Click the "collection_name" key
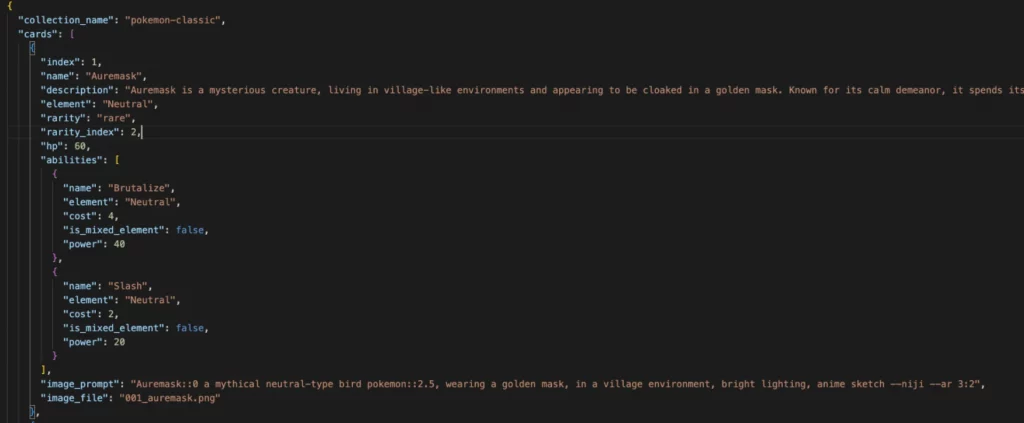The width and height of the screenshot is (1024, 423). 66,20
